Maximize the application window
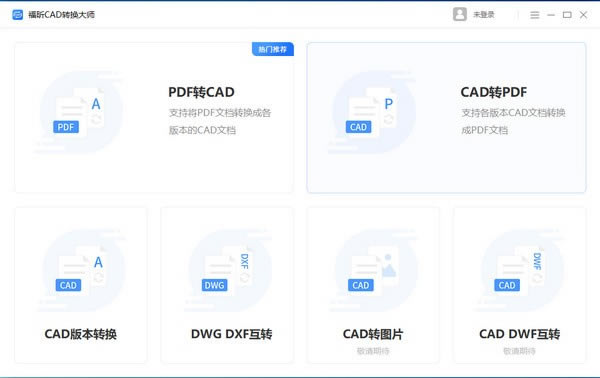The height and width of the screenshot is (378, 600). tap(567, 15)
